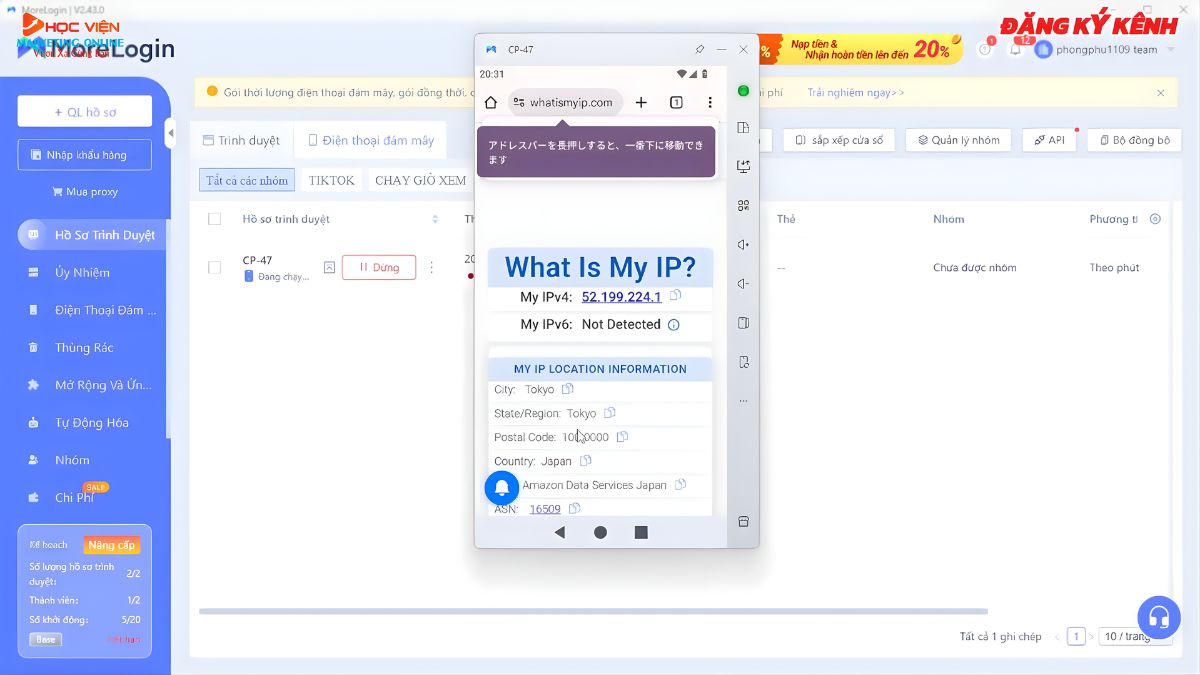Click the Nâng cấp upgrade button
This screenshot has width=1200, height=675.
(111, 545)
